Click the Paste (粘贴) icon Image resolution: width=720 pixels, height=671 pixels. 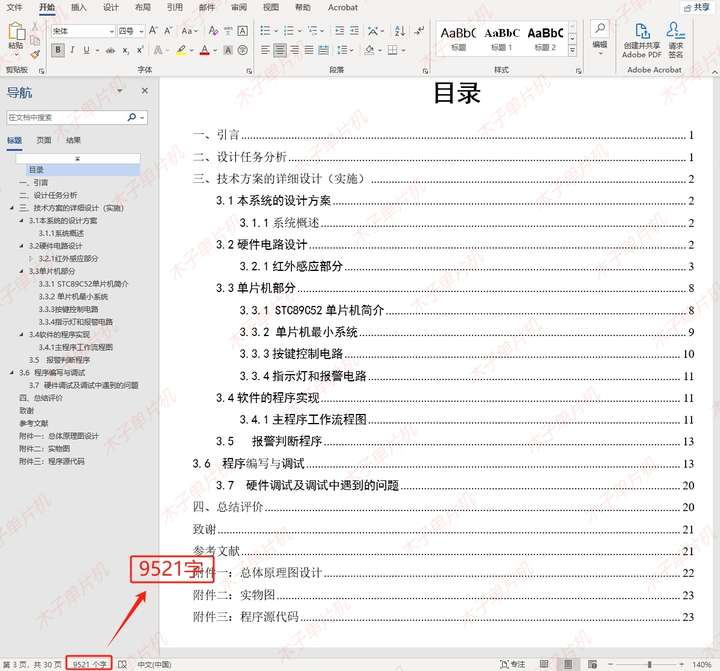tap(16, 31)
